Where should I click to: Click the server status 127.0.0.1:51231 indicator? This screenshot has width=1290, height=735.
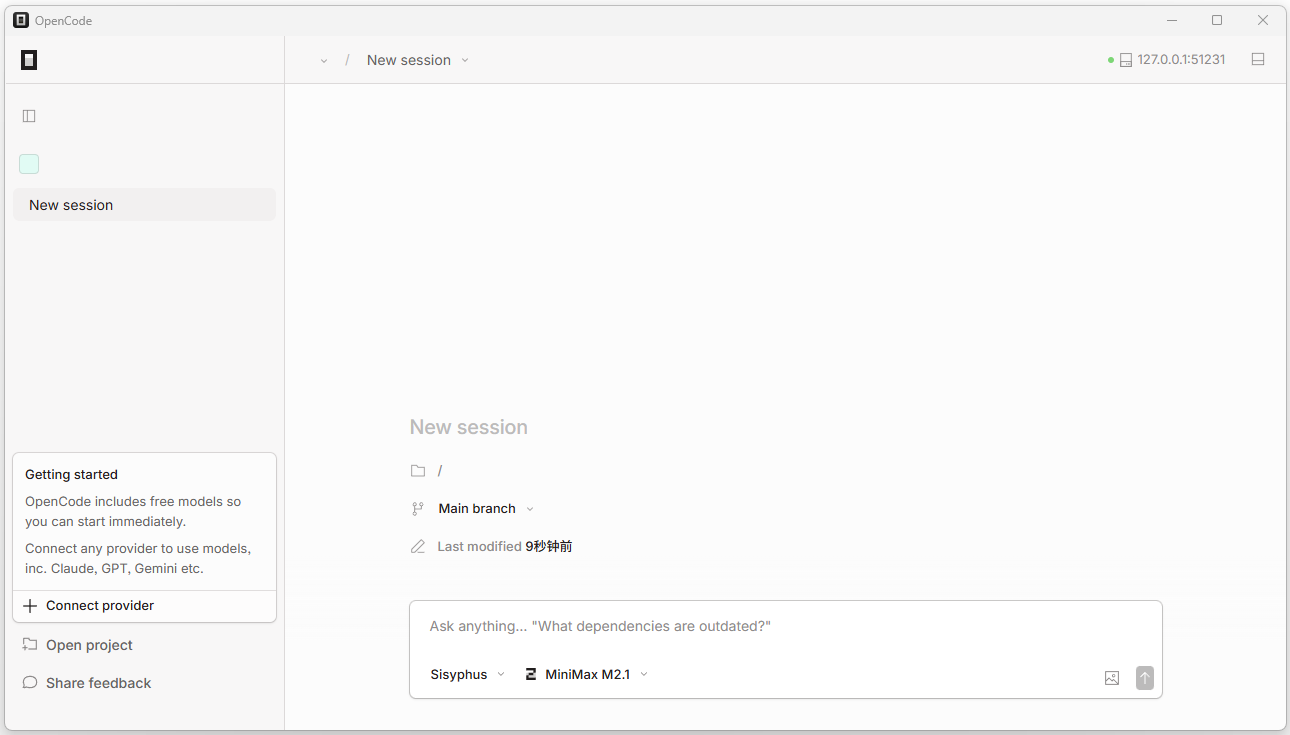[1170, 60]
